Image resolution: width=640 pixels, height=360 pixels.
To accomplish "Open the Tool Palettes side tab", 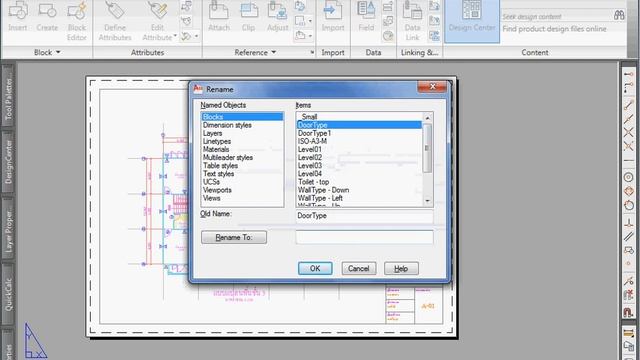I will [x=8, y=96].
